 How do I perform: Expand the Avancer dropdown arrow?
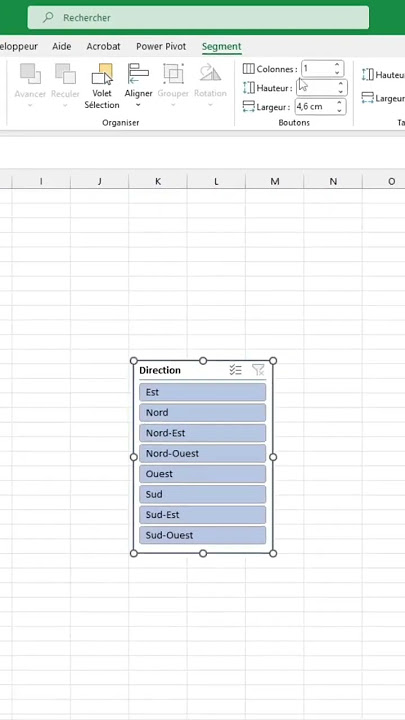(30, 105)
